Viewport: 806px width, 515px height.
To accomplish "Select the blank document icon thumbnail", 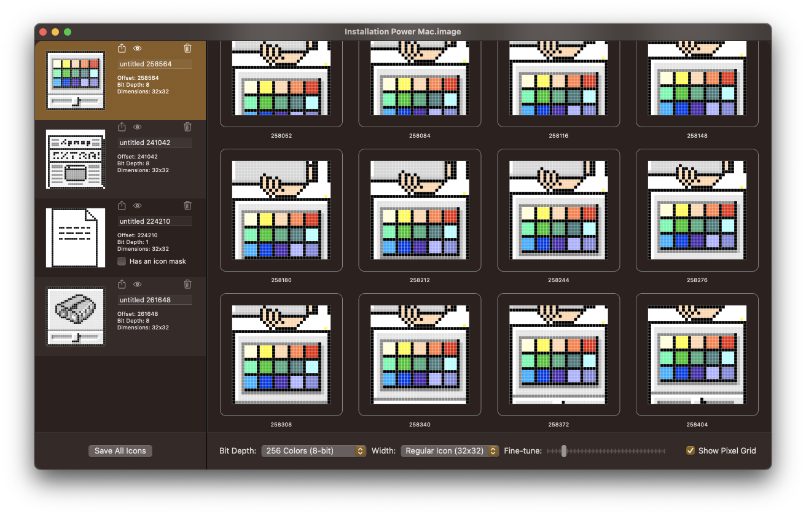I will pos(76,238).
